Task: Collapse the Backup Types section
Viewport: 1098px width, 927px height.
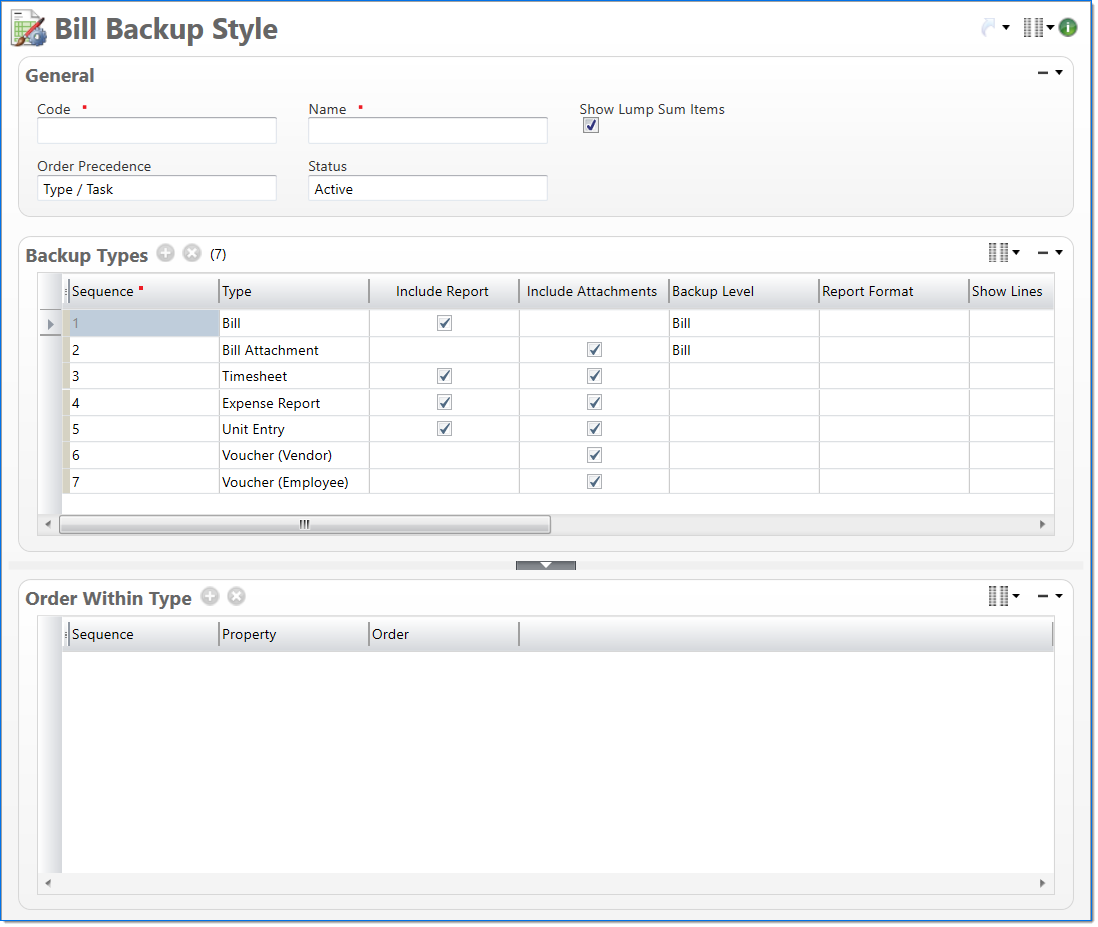Action: [1043, 253]
